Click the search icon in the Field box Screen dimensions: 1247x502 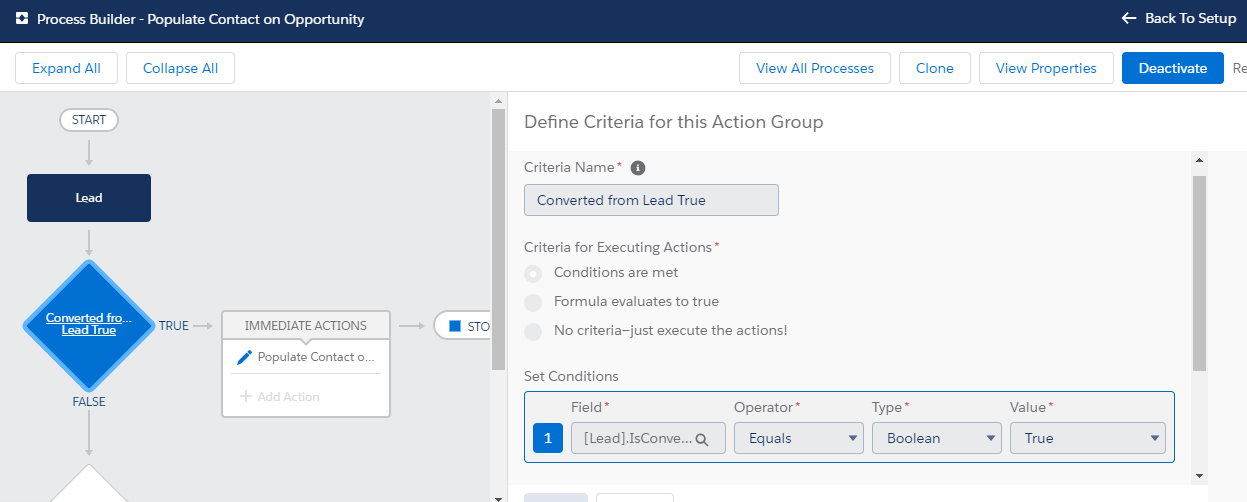[702, 439]
